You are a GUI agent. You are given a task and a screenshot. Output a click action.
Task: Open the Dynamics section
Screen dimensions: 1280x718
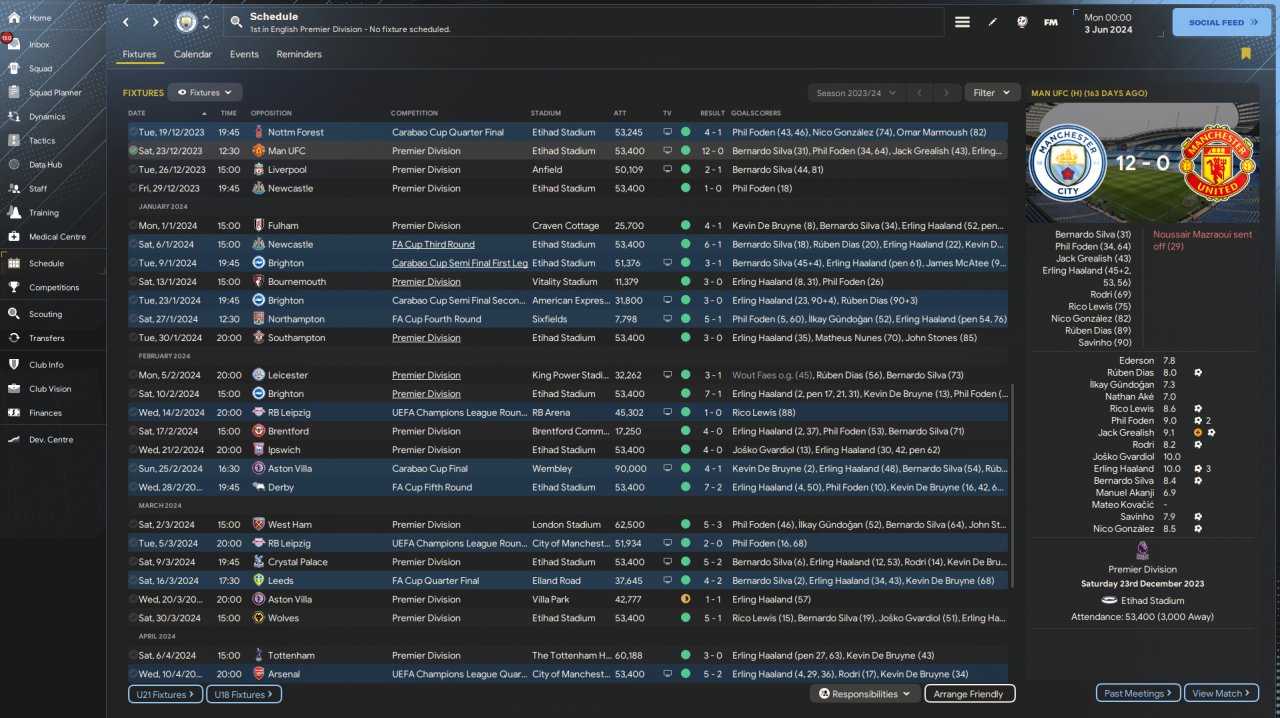(x=46, y=117)
